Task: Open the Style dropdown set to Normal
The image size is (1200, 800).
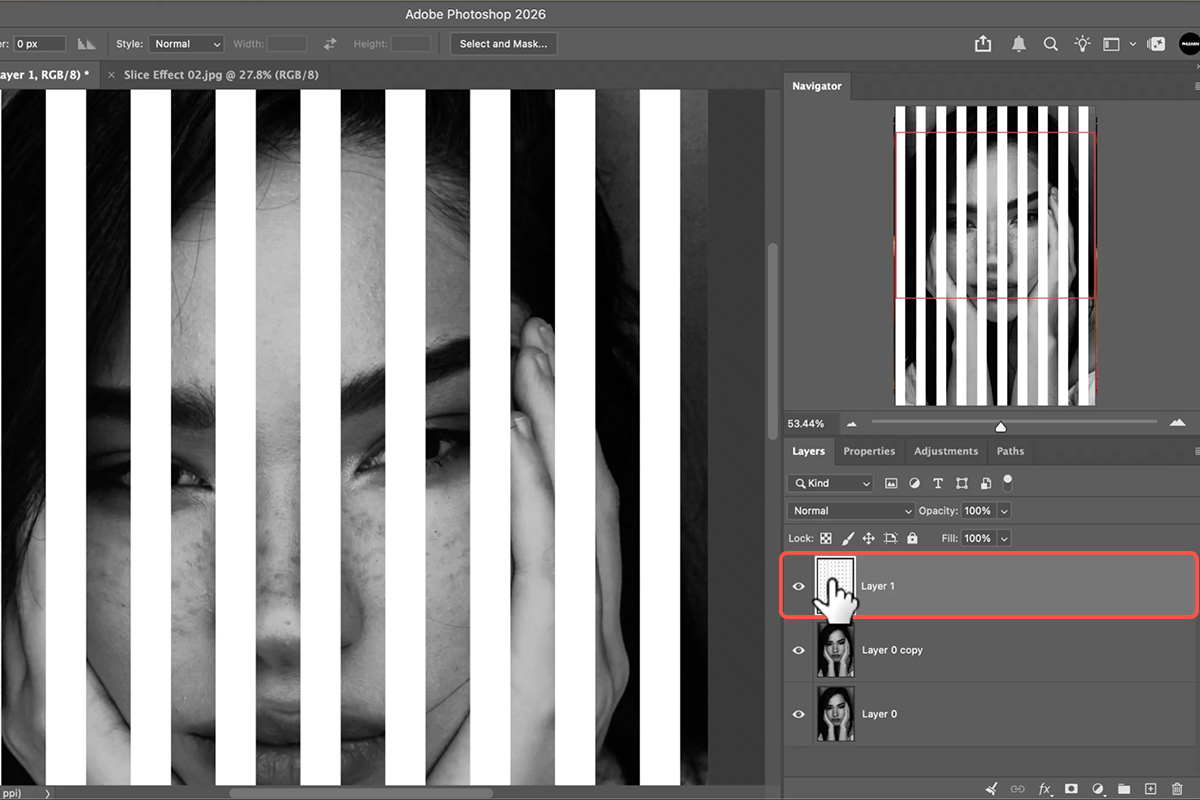Action: click(x=186, y=44)
